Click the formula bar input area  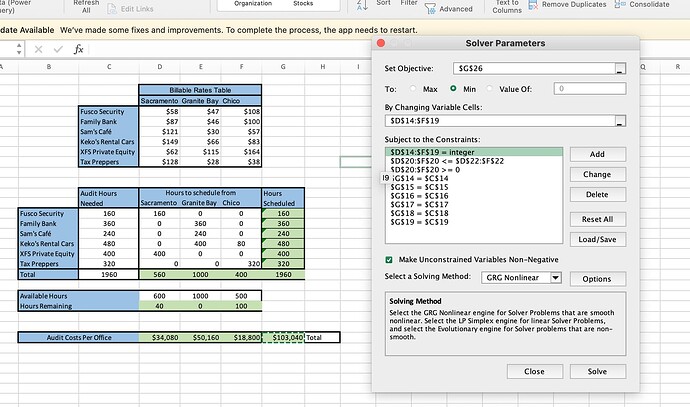point(229,49)
